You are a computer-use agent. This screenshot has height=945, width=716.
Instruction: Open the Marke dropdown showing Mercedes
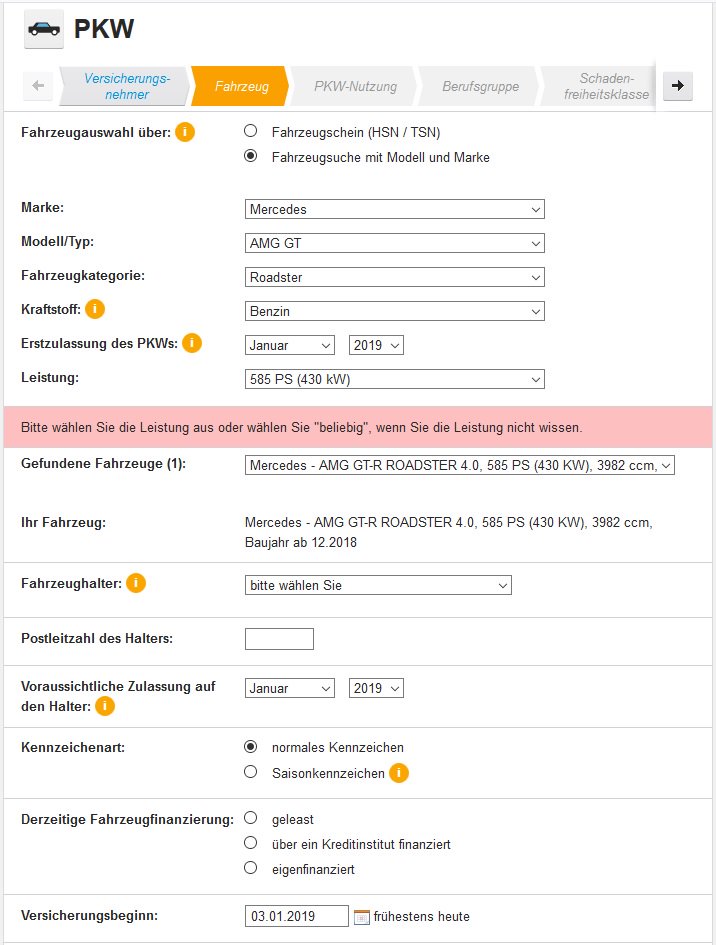395,209
